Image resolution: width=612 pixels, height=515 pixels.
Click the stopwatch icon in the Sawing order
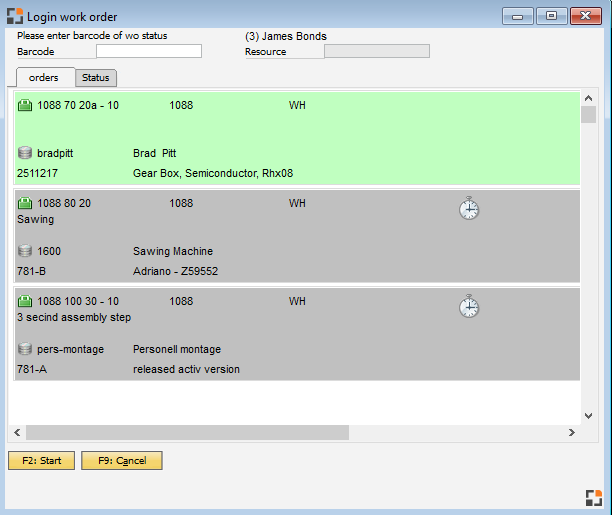coord(469,208)
